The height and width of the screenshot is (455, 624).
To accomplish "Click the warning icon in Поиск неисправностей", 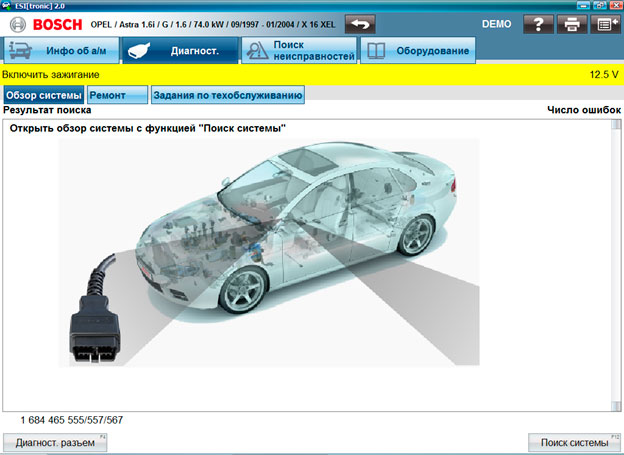I will point(258,51).
